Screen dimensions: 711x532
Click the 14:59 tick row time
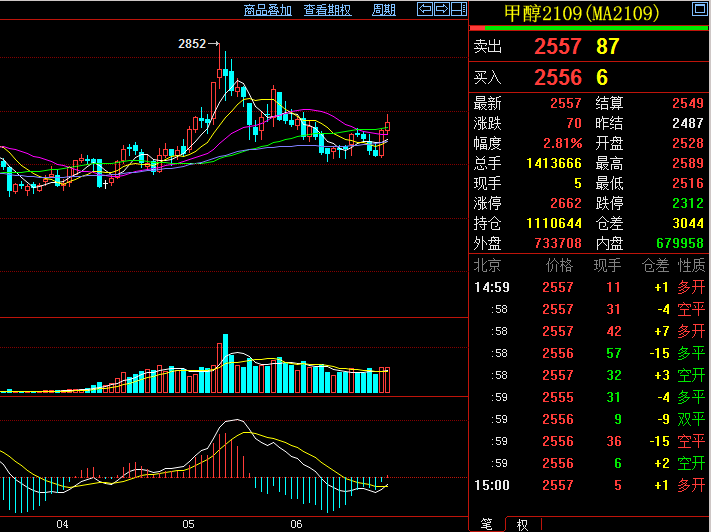click(x=492, y=288)
